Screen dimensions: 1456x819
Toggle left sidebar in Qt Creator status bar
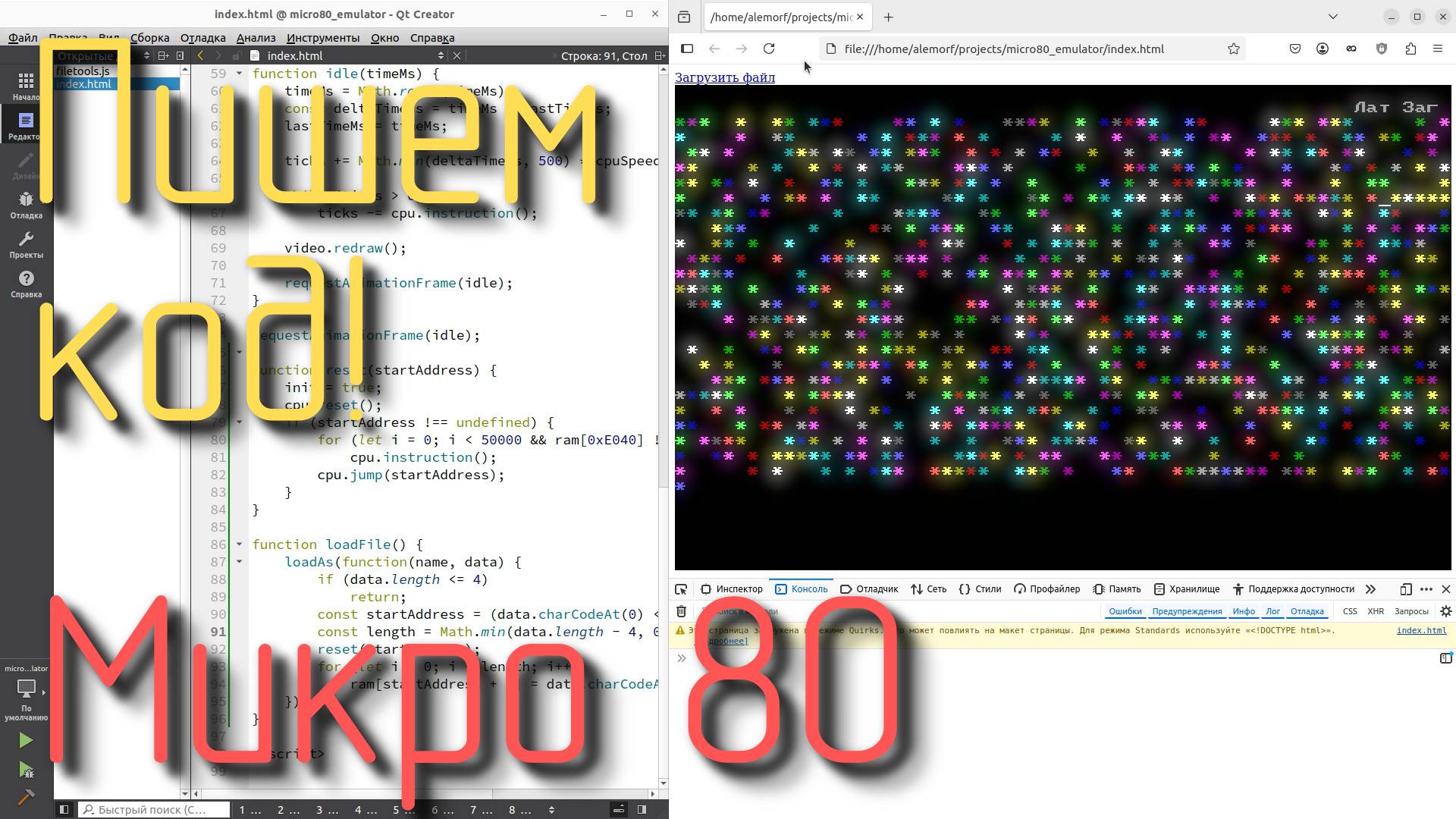point(64,809)
